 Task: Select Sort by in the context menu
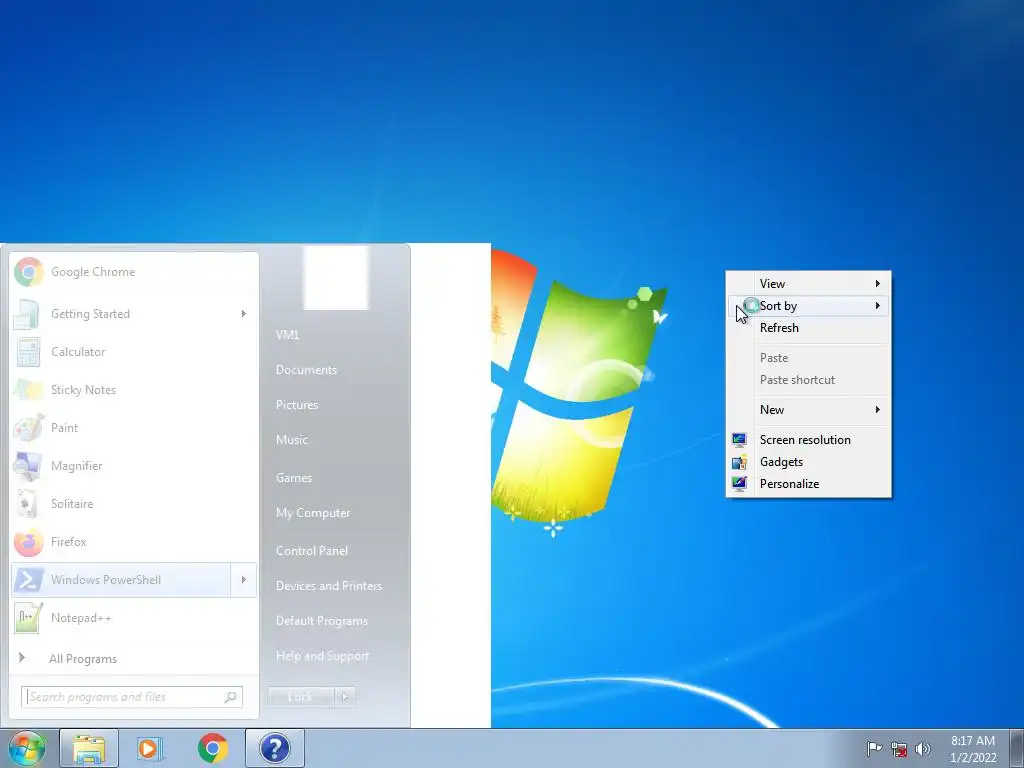pyautogui.click(x=808, y=306)
